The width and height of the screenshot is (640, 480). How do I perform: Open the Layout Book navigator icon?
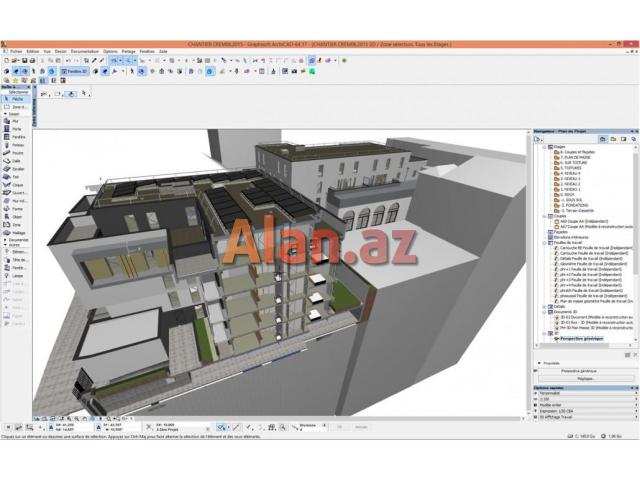pos(624,139)
